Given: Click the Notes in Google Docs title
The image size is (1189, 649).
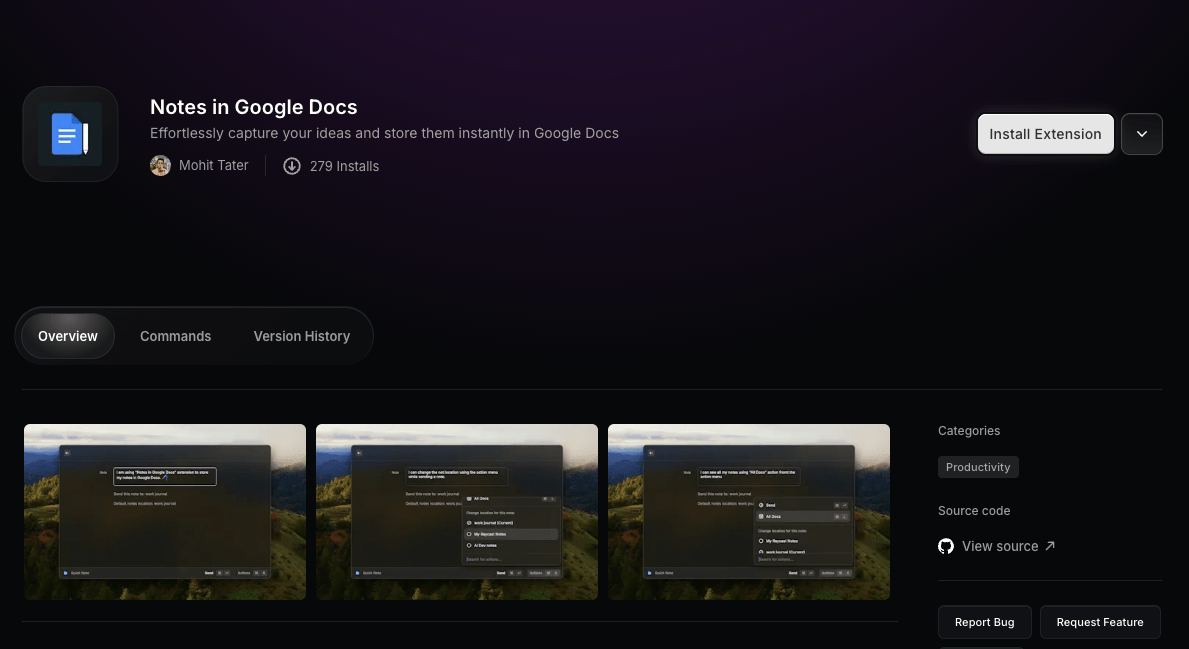Looking at the screenshot, I should pyautogui.click(x=253, y=107).
